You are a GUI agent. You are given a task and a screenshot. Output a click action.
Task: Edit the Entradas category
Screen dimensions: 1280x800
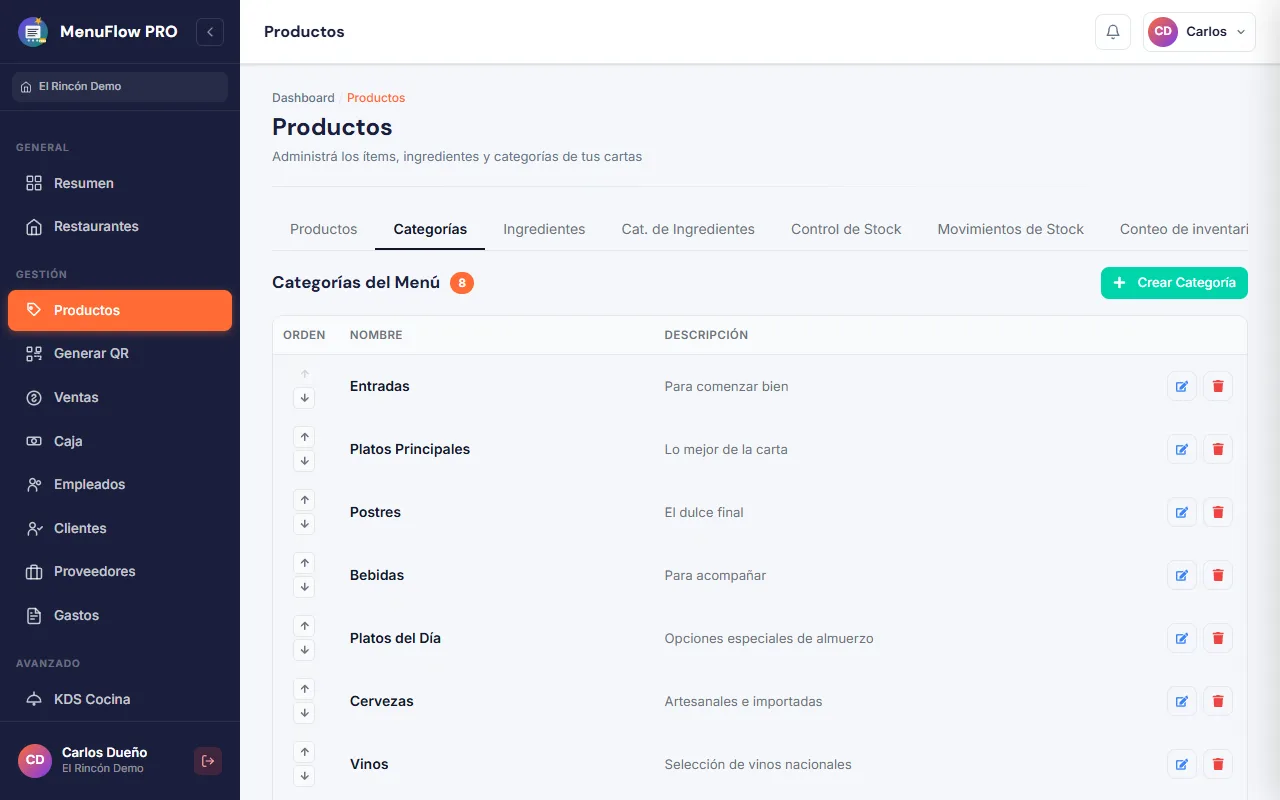point(1182,386)
